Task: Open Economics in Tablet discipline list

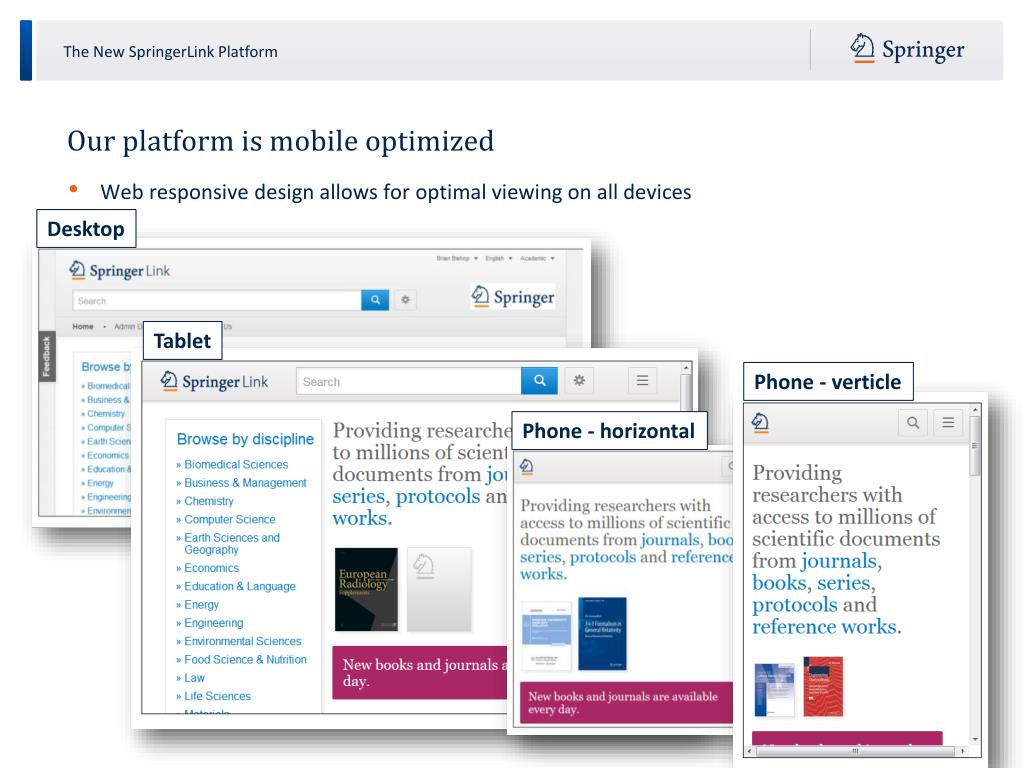Action: 211,568
